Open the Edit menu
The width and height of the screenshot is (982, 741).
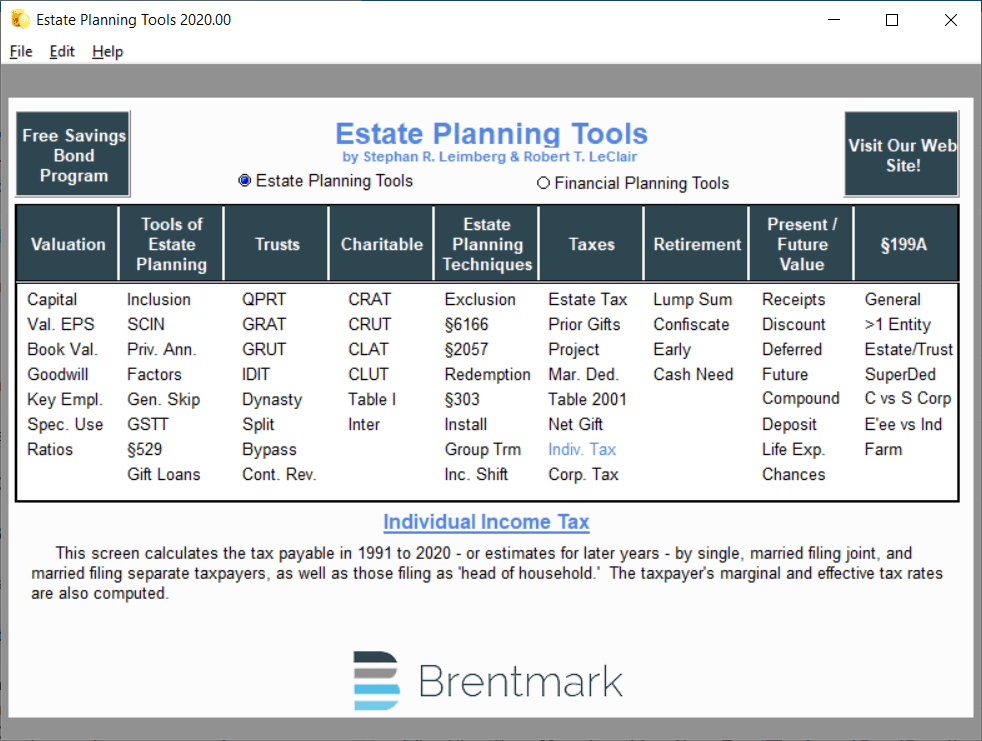point(62,51)
